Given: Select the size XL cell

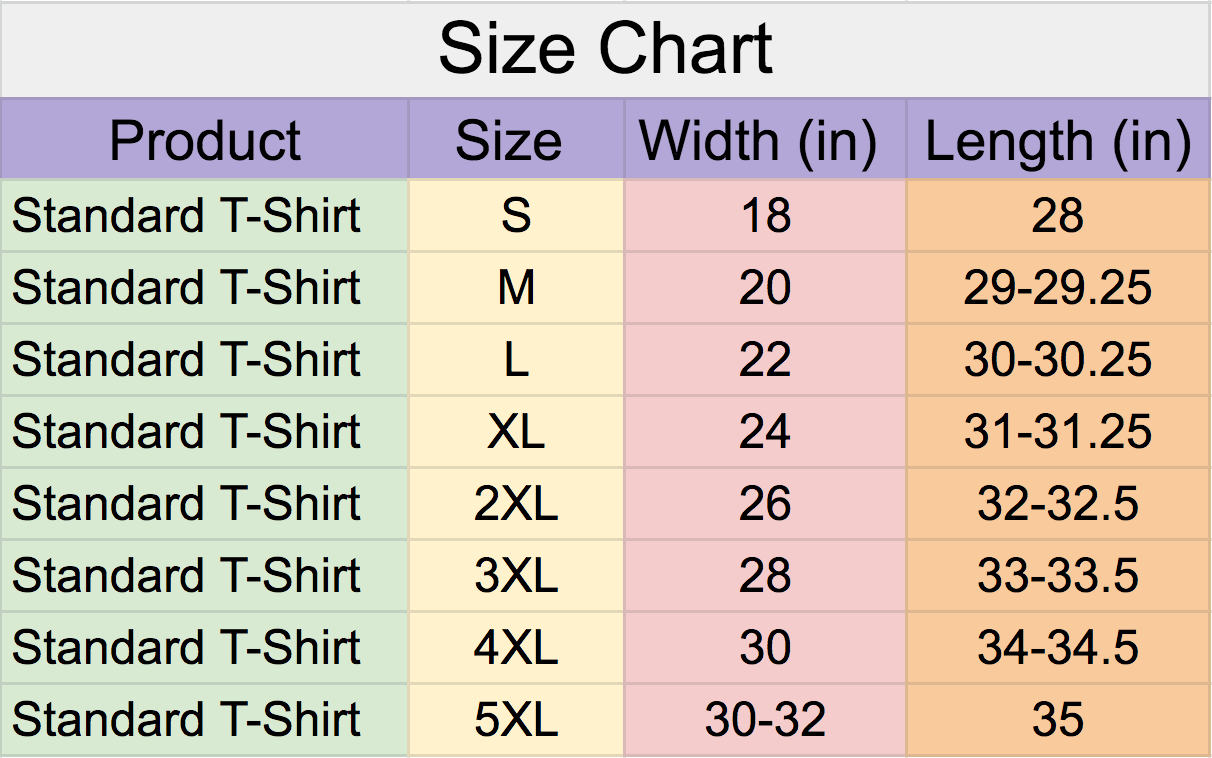Looking at the screenshot, I should [x=516, y=432].
